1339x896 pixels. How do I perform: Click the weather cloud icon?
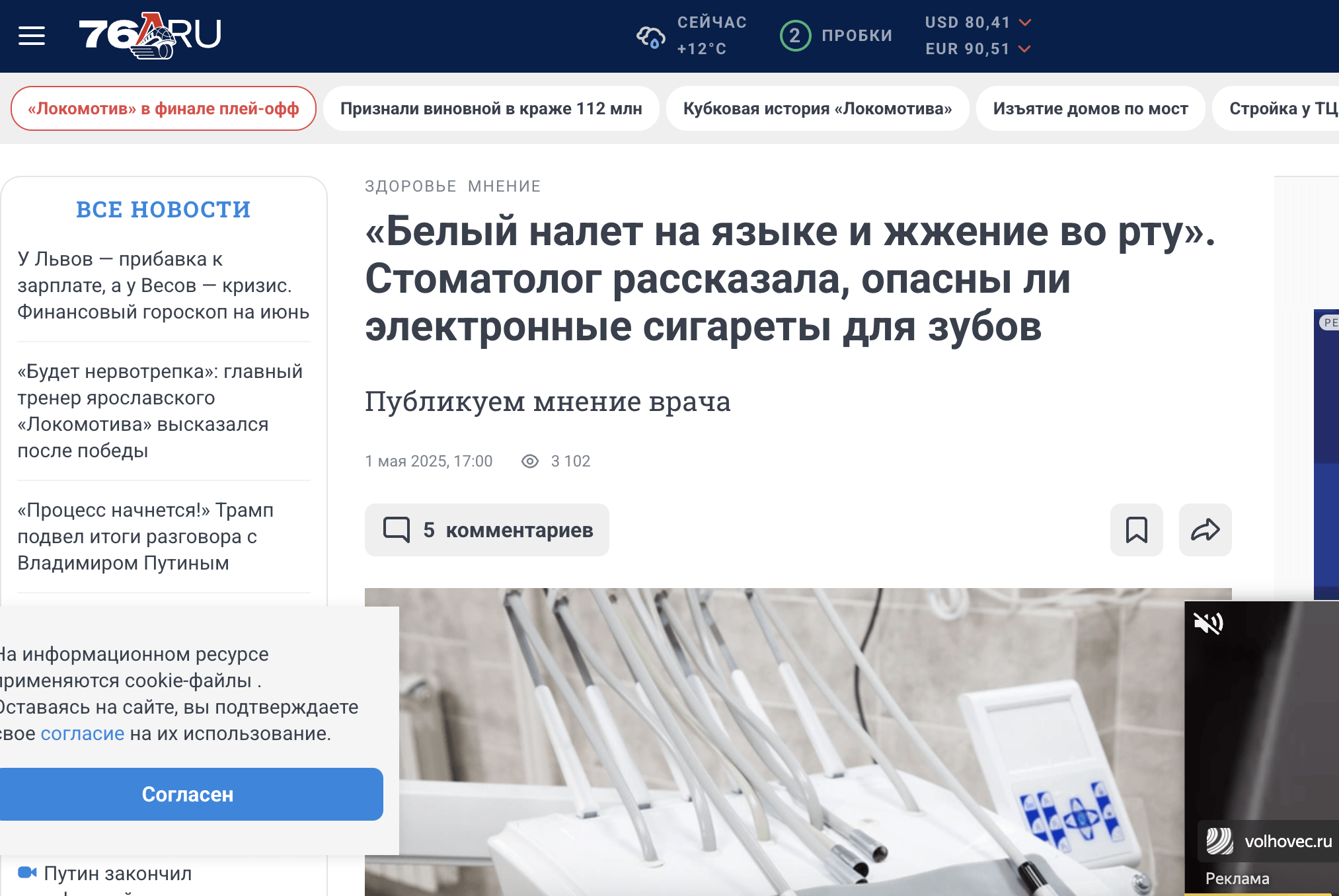tap(650, 37)
